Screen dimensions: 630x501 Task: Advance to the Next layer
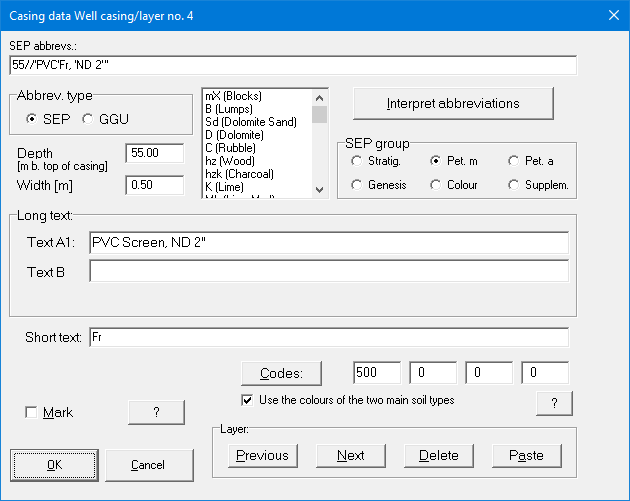coord(351,455)
